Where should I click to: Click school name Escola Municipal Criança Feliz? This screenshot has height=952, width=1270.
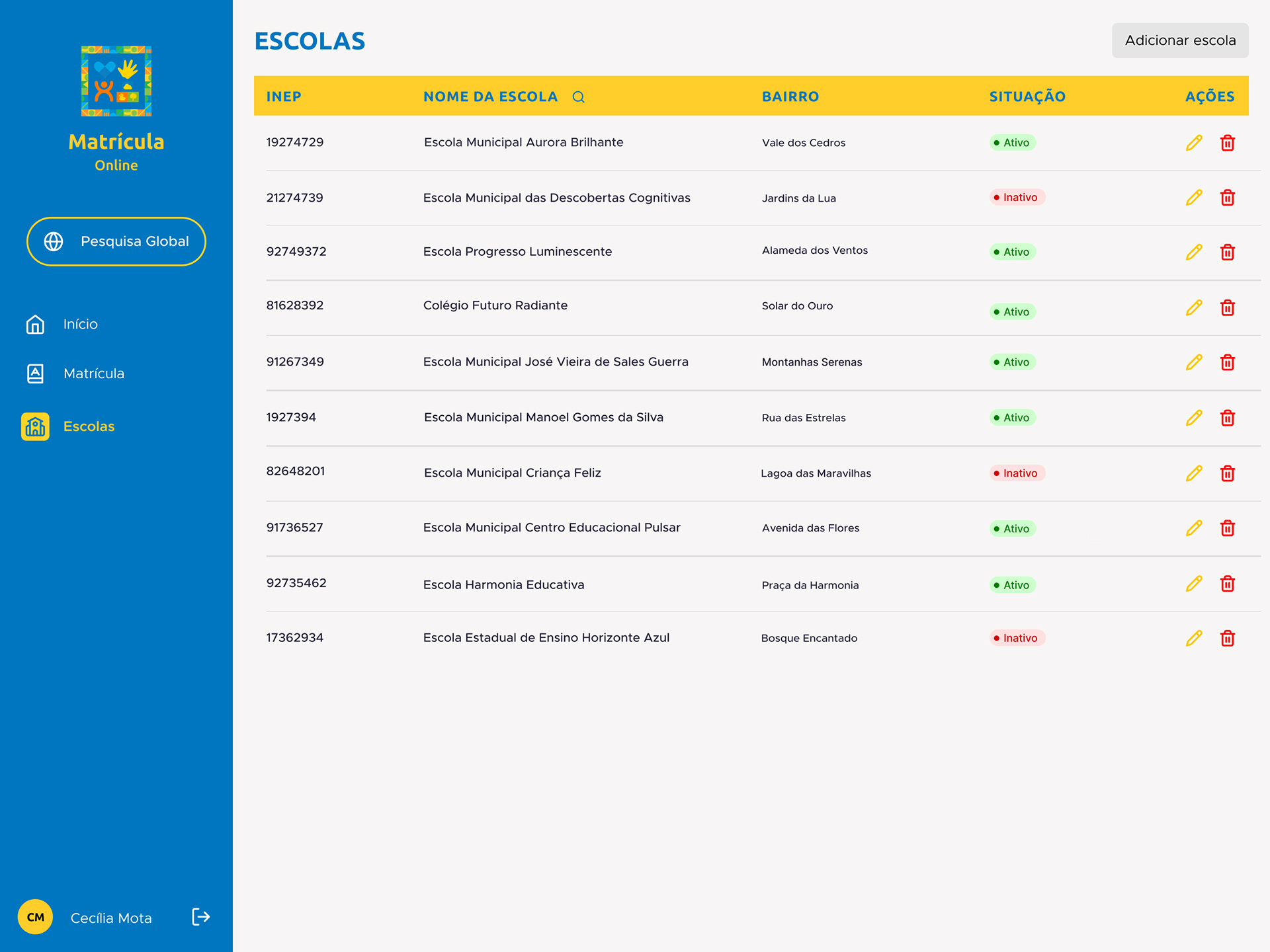pos(513,473)
